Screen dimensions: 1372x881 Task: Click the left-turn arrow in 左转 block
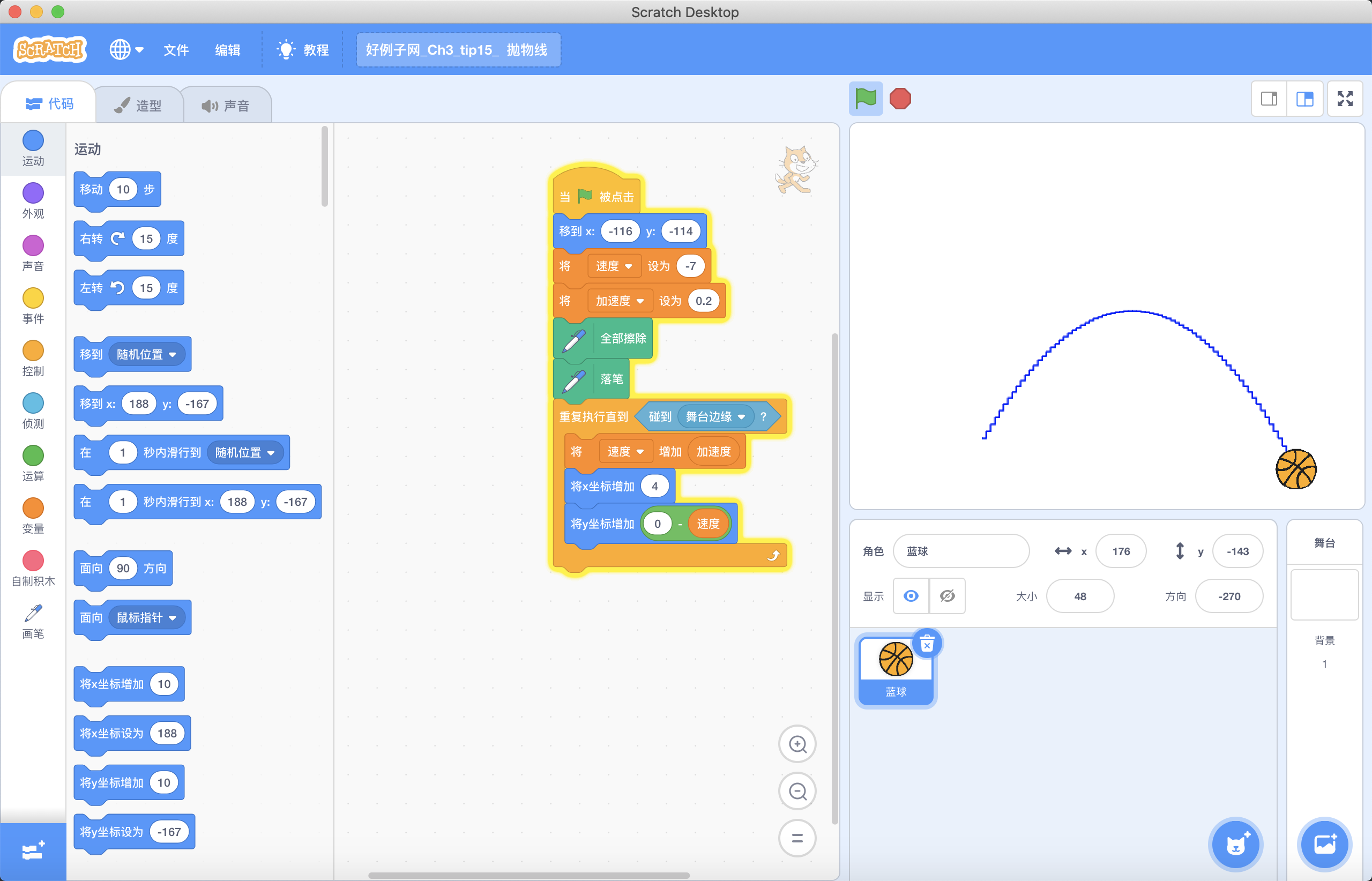tap(118, 288)
